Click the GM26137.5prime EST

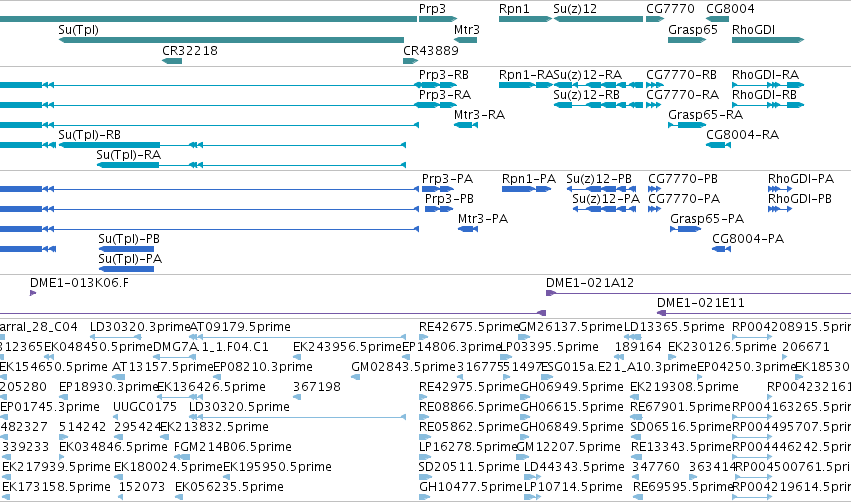pos(524,337)
